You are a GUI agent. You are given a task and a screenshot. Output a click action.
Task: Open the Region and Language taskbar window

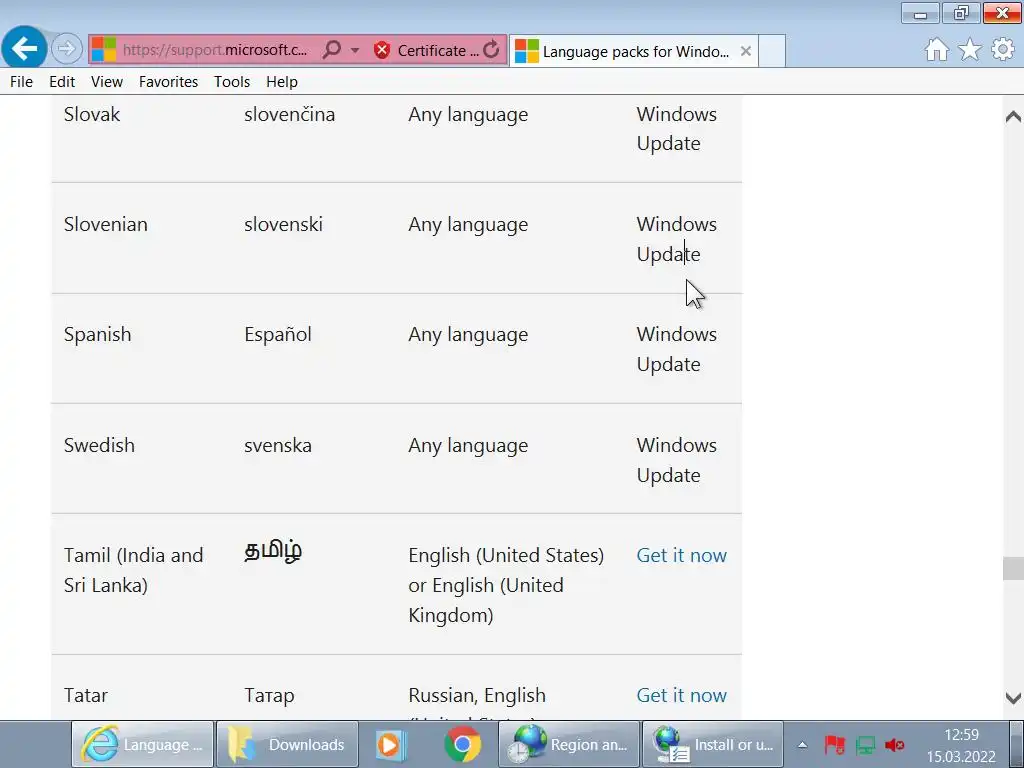click(569, 744)
